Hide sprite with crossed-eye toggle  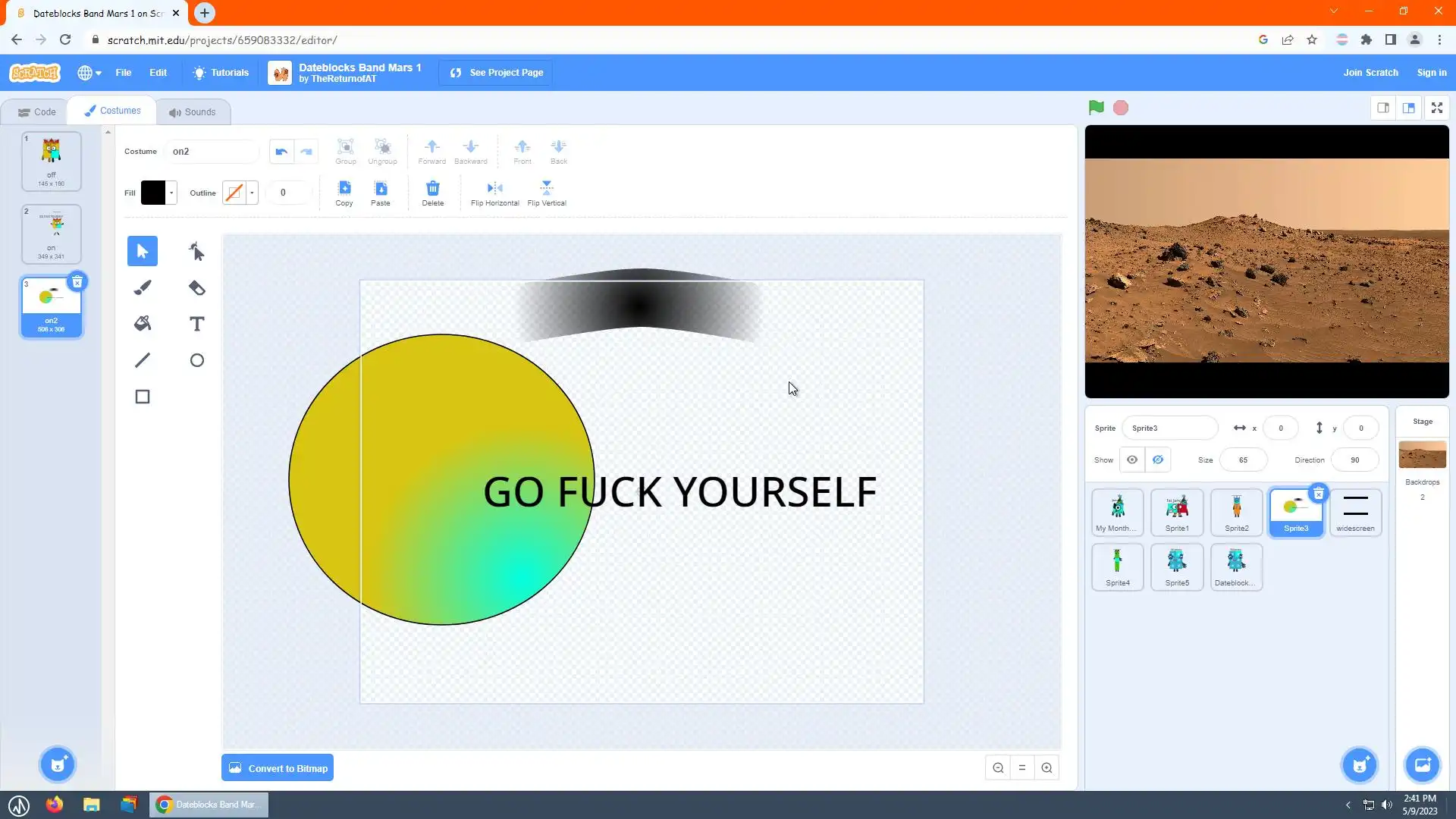(x=1158, y=460)
